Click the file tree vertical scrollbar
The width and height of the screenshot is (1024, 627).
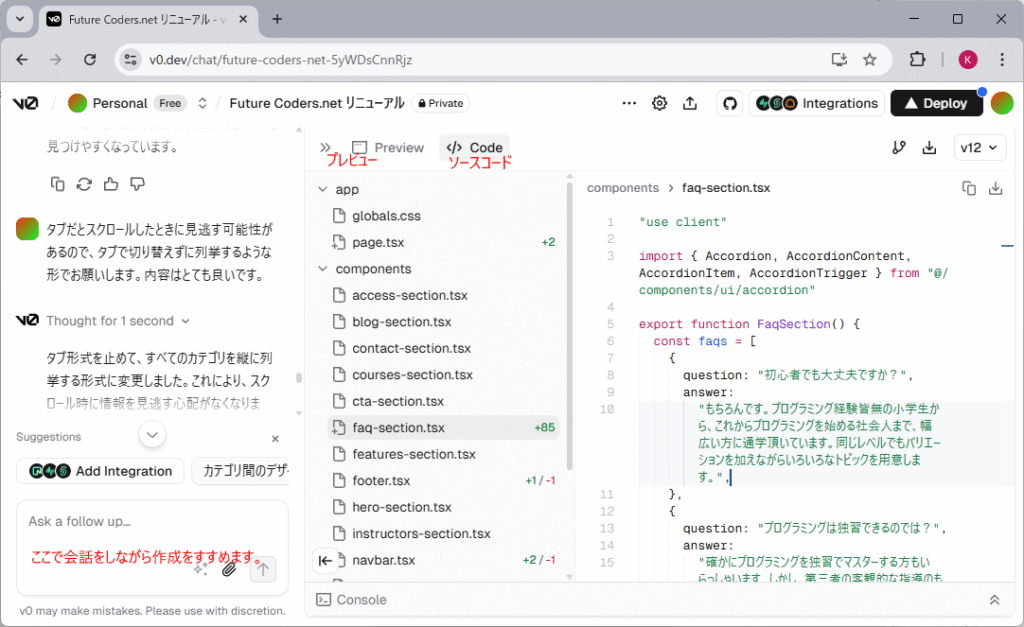pyautogui.click(x=569, y=325)
